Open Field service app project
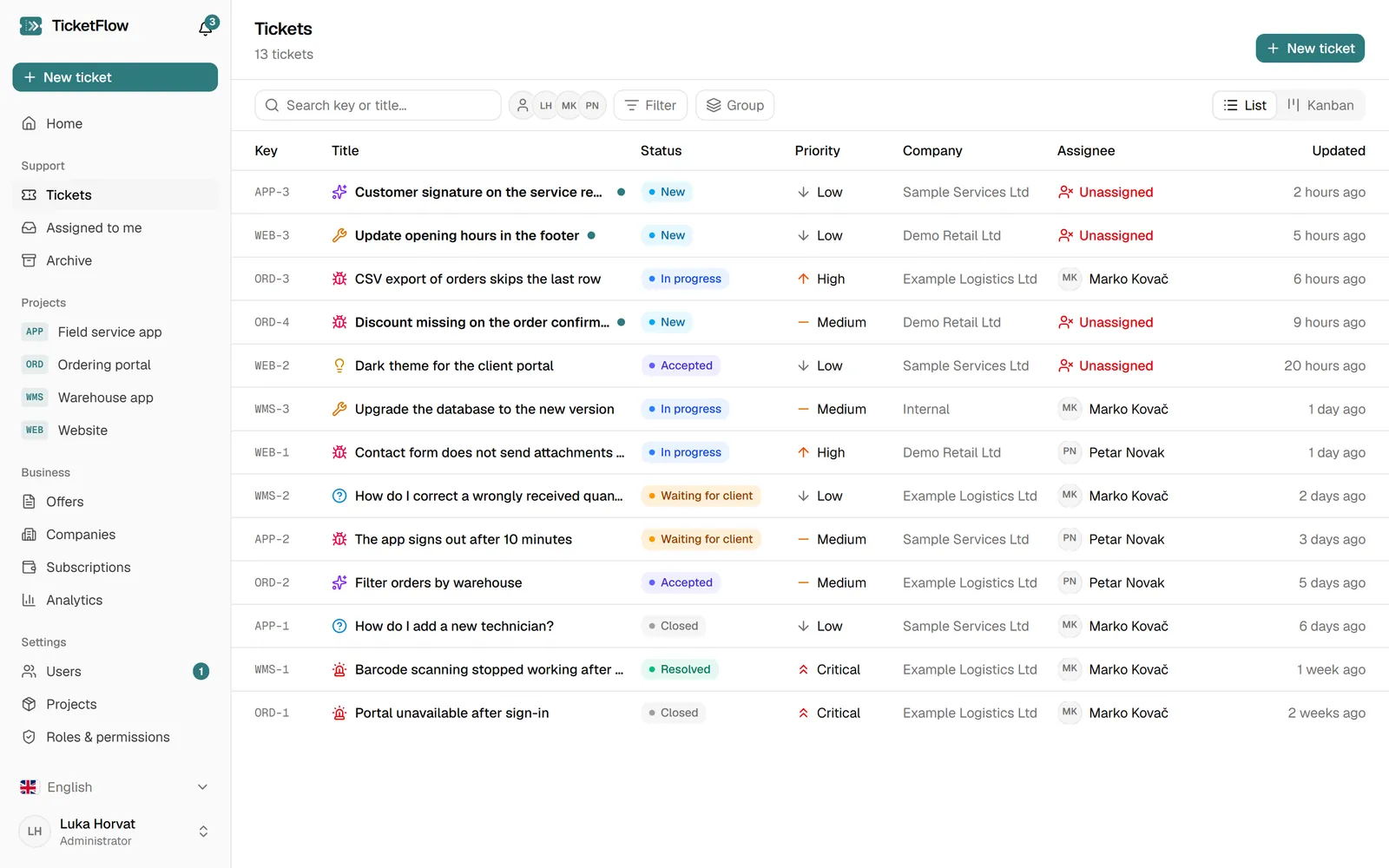 point(115,332)
